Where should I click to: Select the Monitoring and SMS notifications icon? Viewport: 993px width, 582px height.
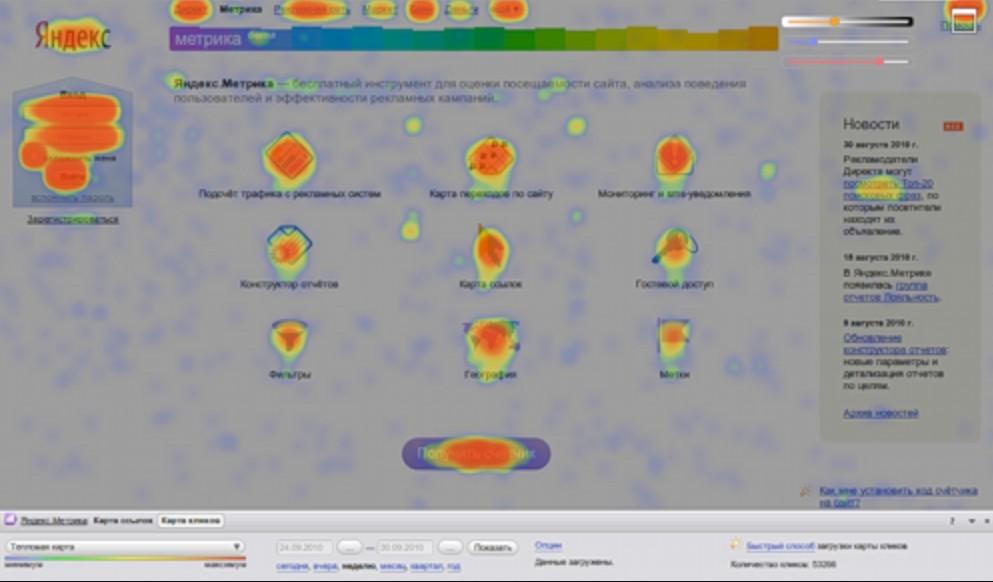(674, 156)
